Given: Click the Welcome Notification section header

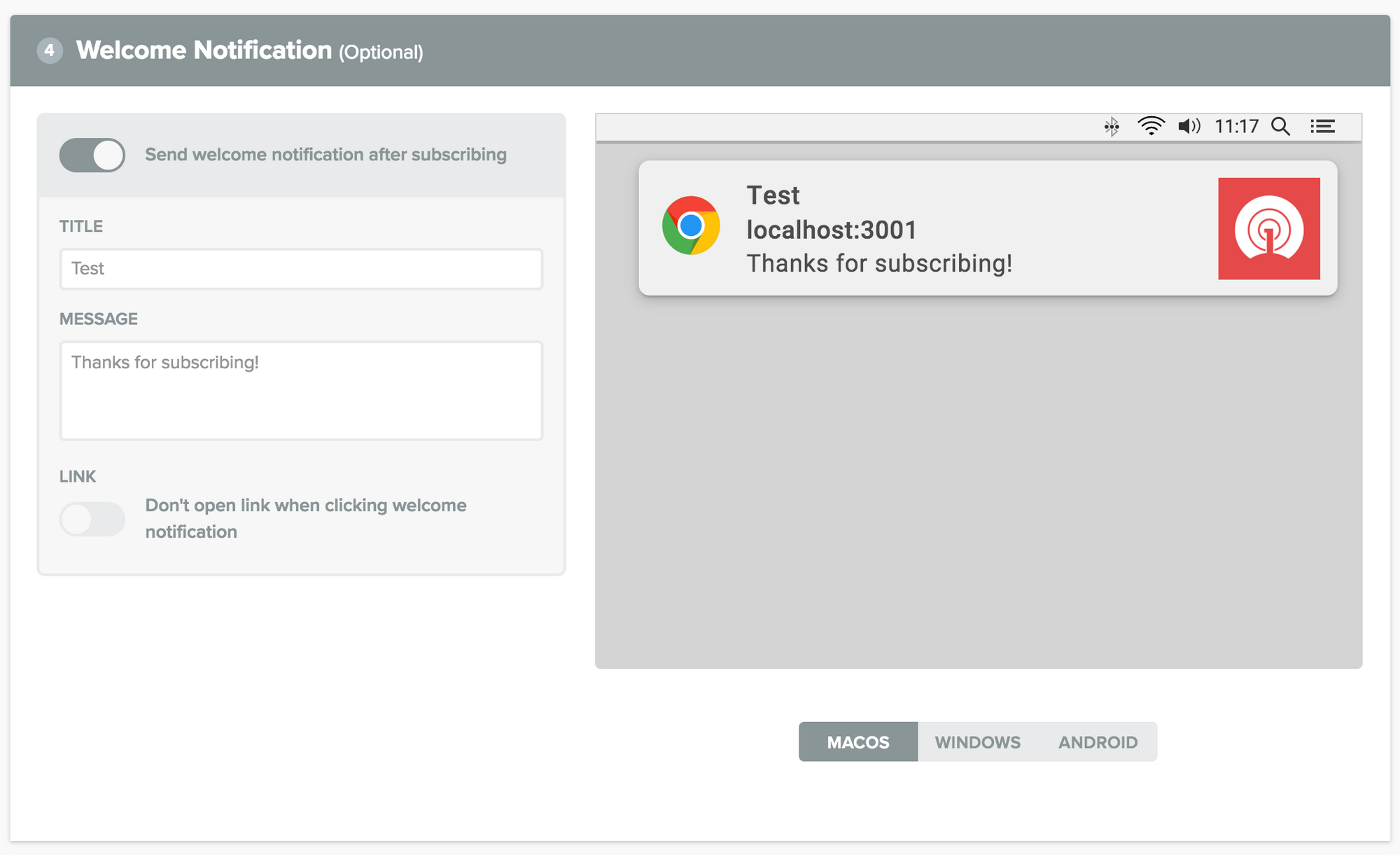Looking at the screenshot, I should (x=249, y=50).
